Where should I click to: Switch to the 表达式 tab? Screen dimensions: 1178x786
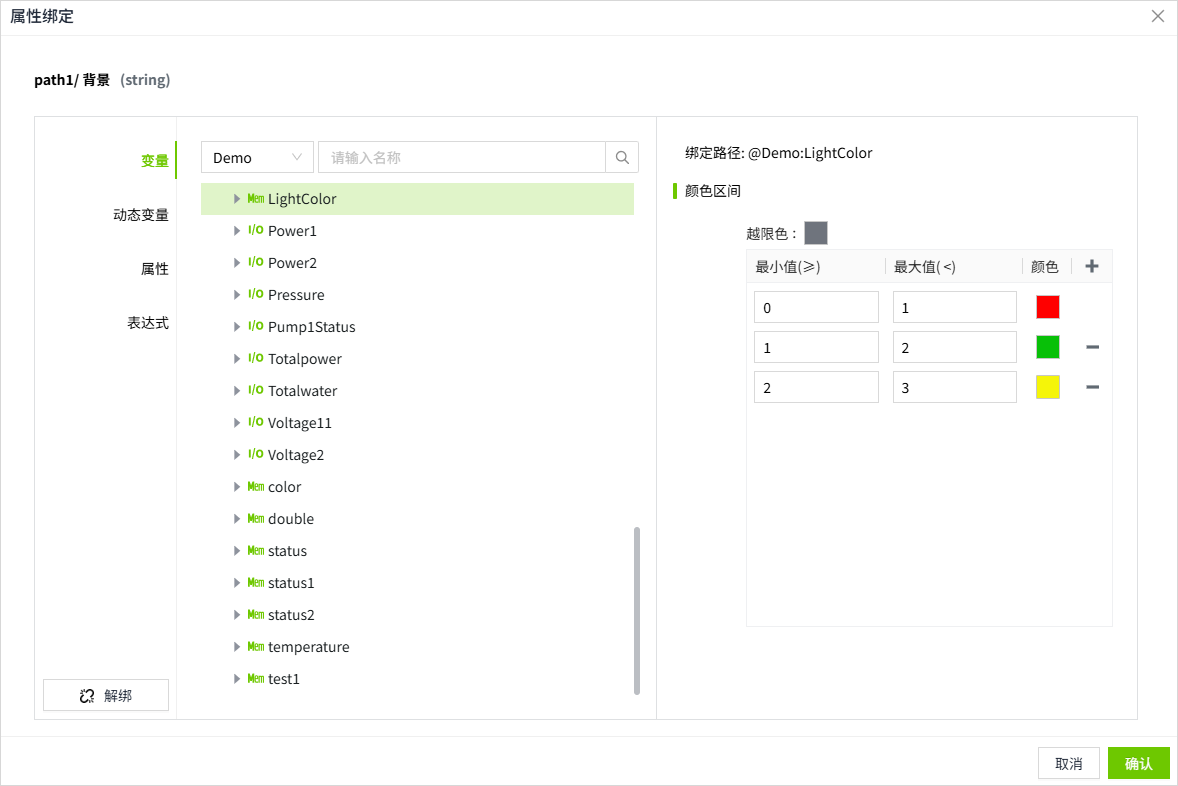click(147, 323)
